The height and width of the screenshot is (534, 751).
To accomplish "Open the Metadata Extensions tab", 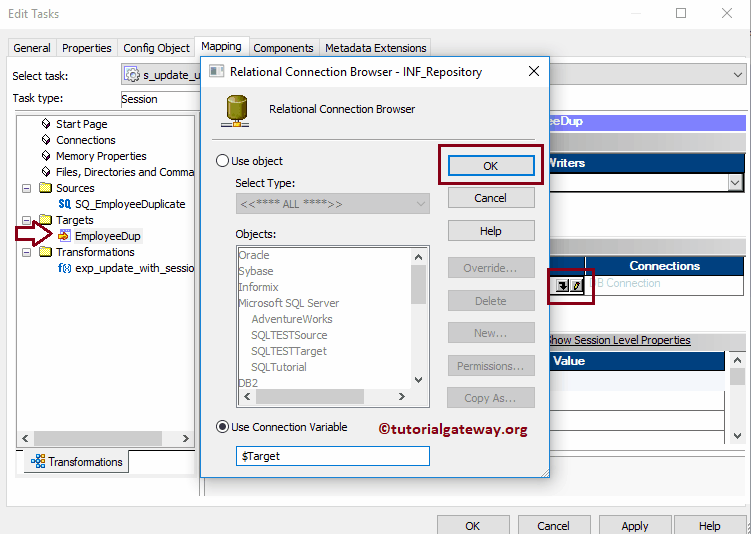I will pos(375,48).
